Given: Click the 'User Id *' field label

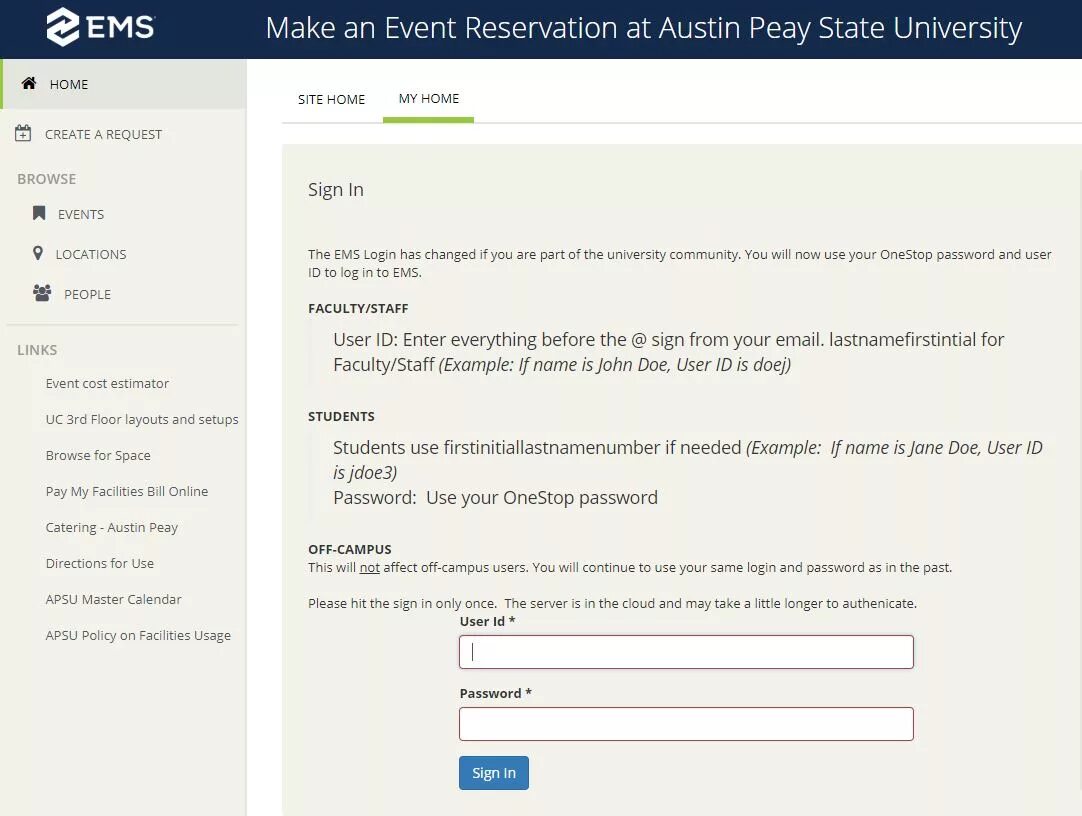Looking at the screenshot, I should tap(488, 621).
